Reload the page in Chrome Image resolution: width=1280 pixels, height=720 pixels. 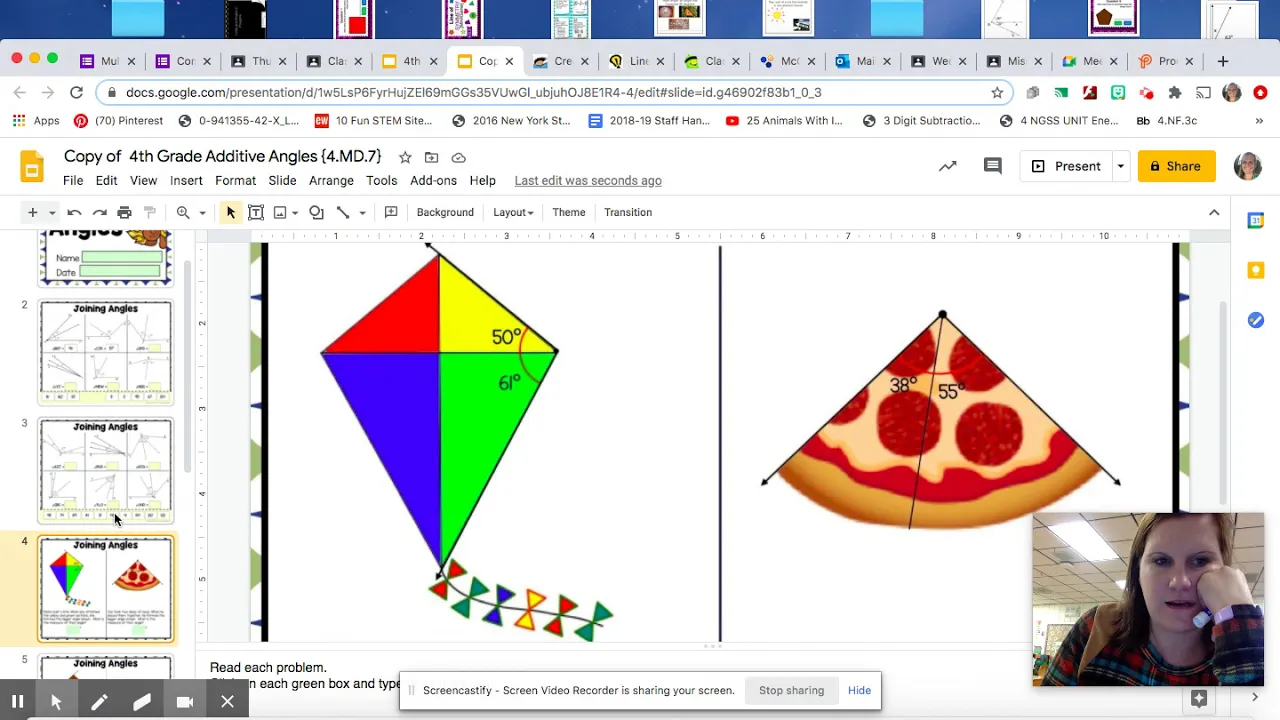click(x=76, y=92)
